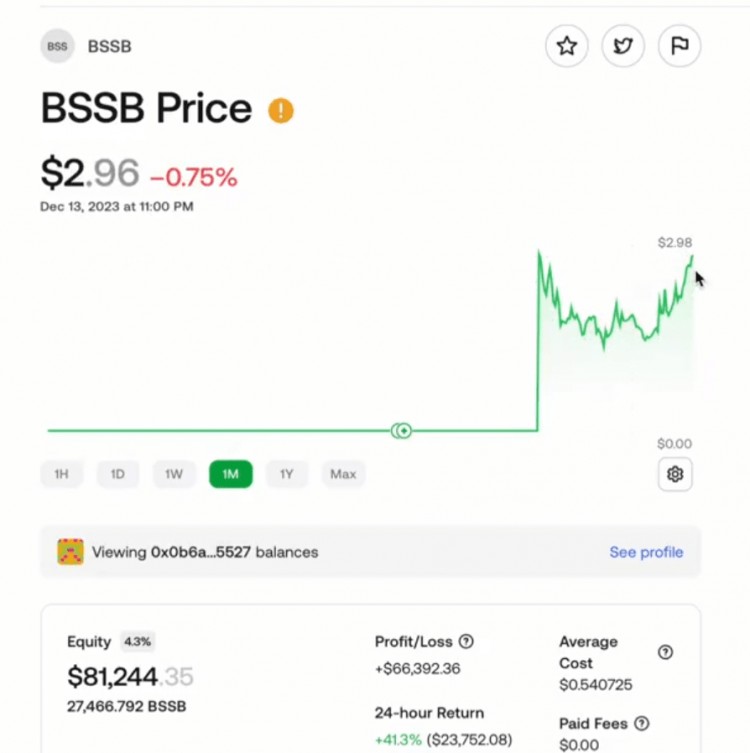Screen dimensions: 750x753
Task: Click the flag report icon
Action: coord(679,46)
